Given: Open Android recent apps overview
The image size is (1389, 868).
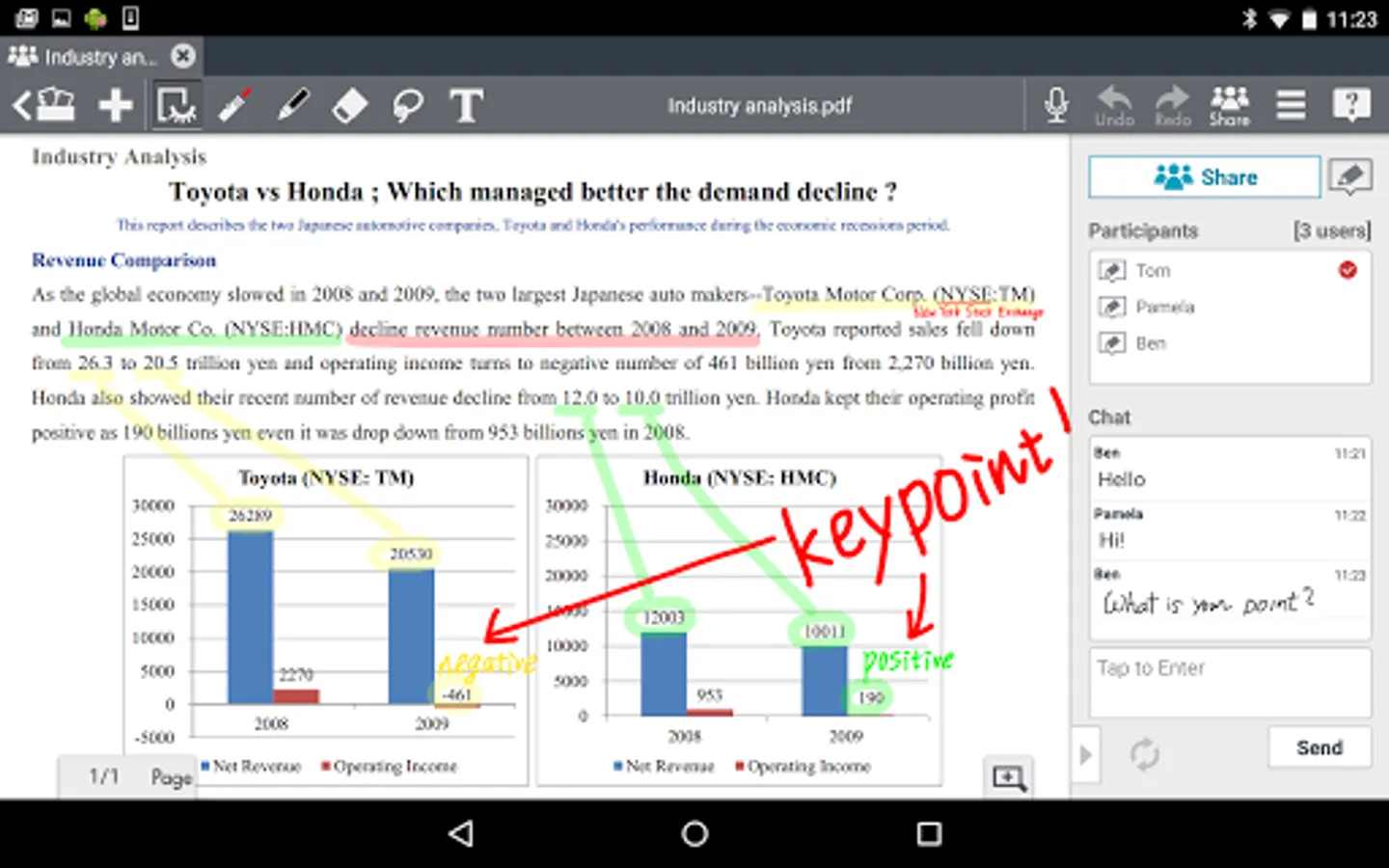Looking at the screenshot, I should coord(929,833).
